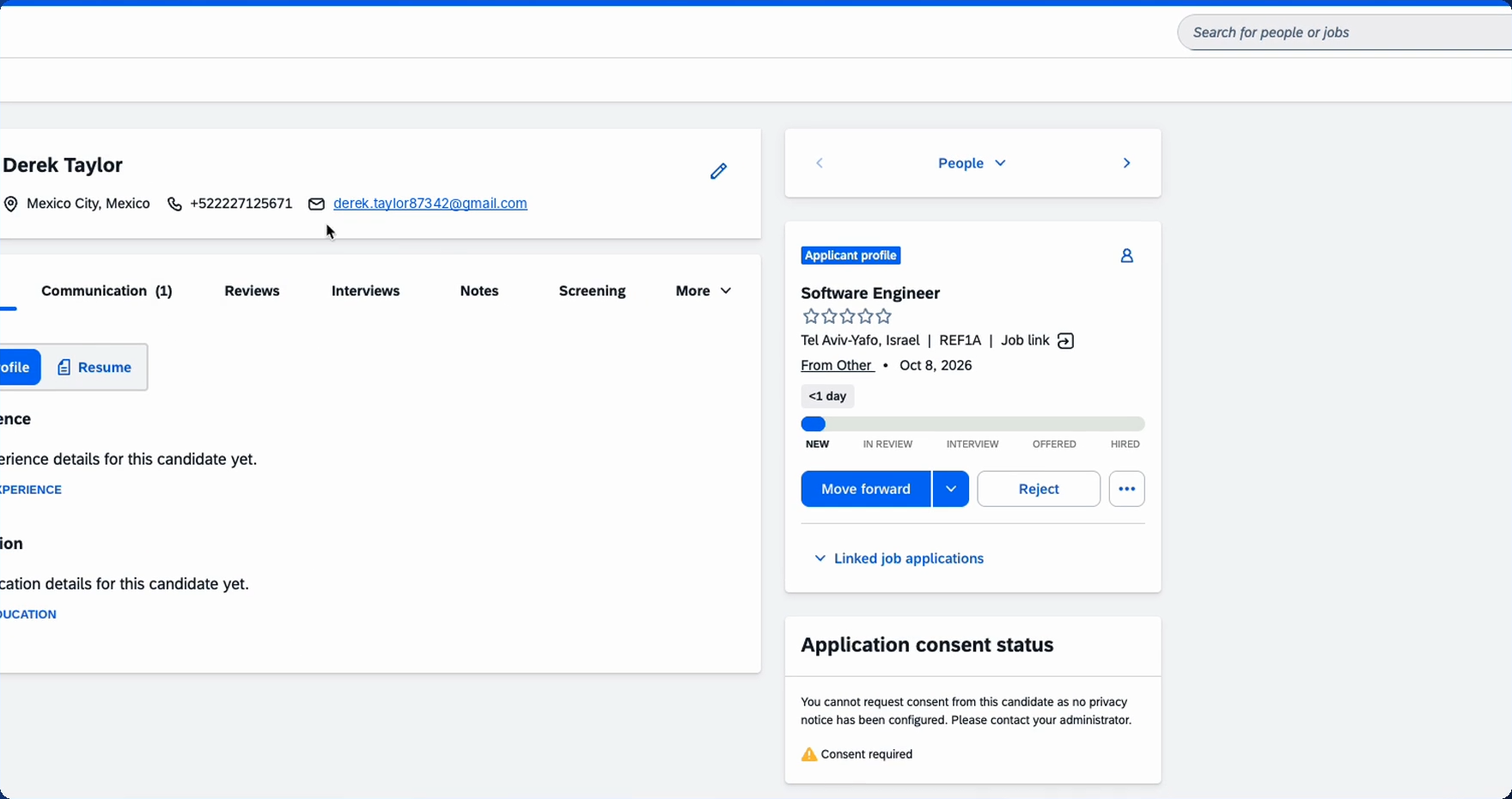Open the three-dots more actions button
Screen dimensions: 1512x799
click(1126, 489)
